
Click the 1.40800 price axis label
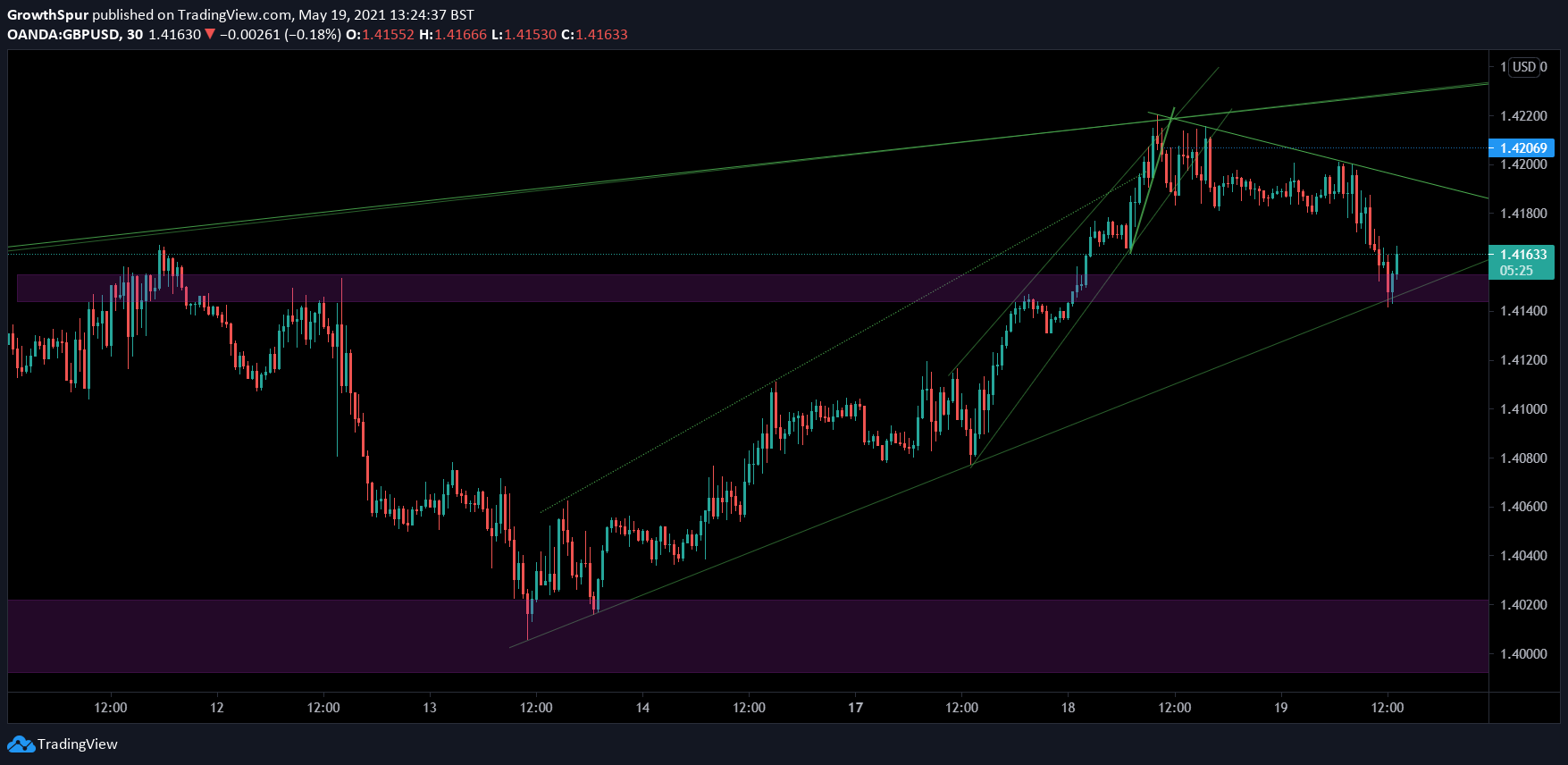tap(1523, 458)
